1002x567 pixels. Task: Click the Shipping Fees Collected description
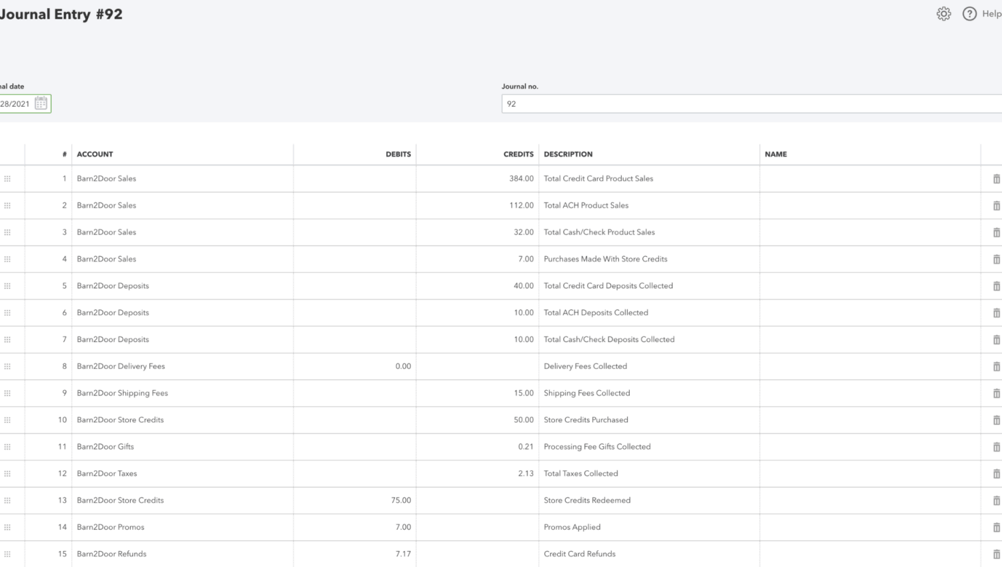[x=648, y=393]
